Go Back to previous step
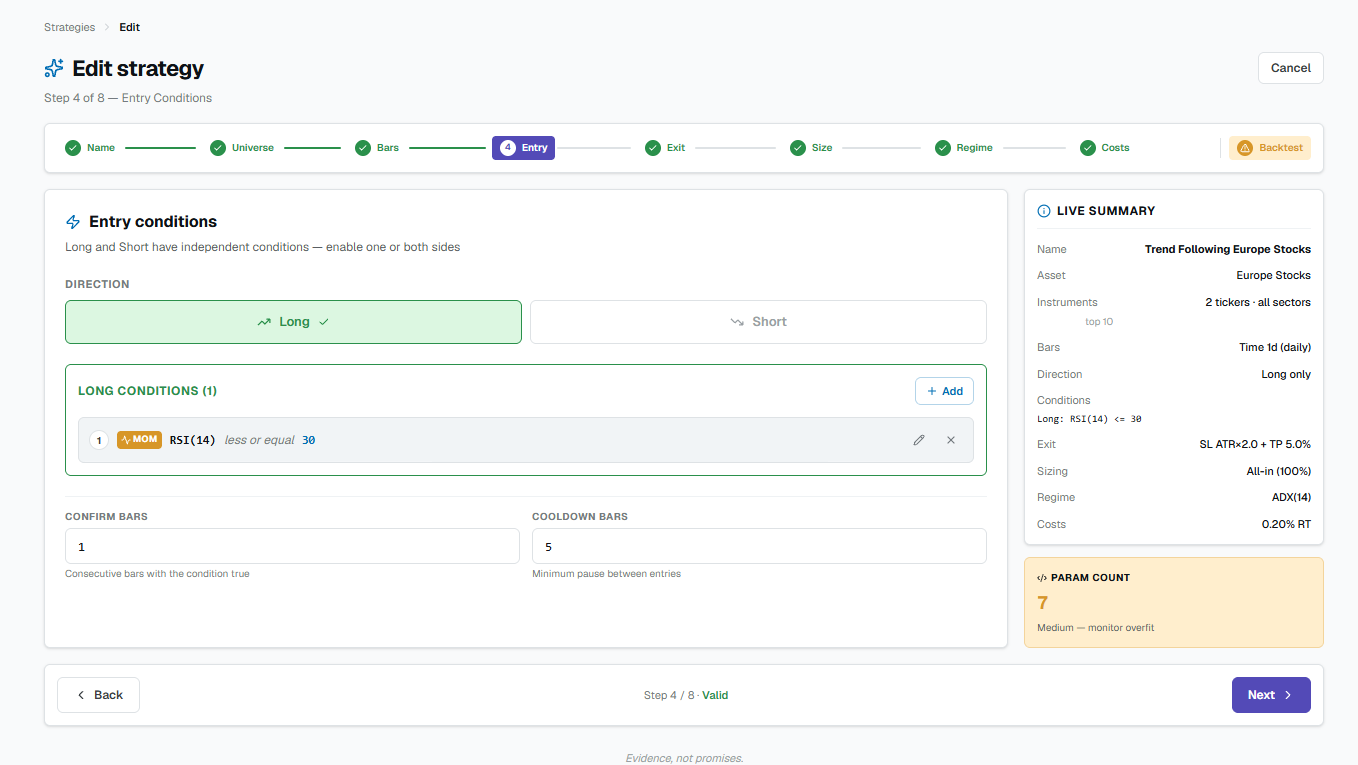Image resolution: width=1358 pixels, height=765 pixels. click(x=98, y=695)
